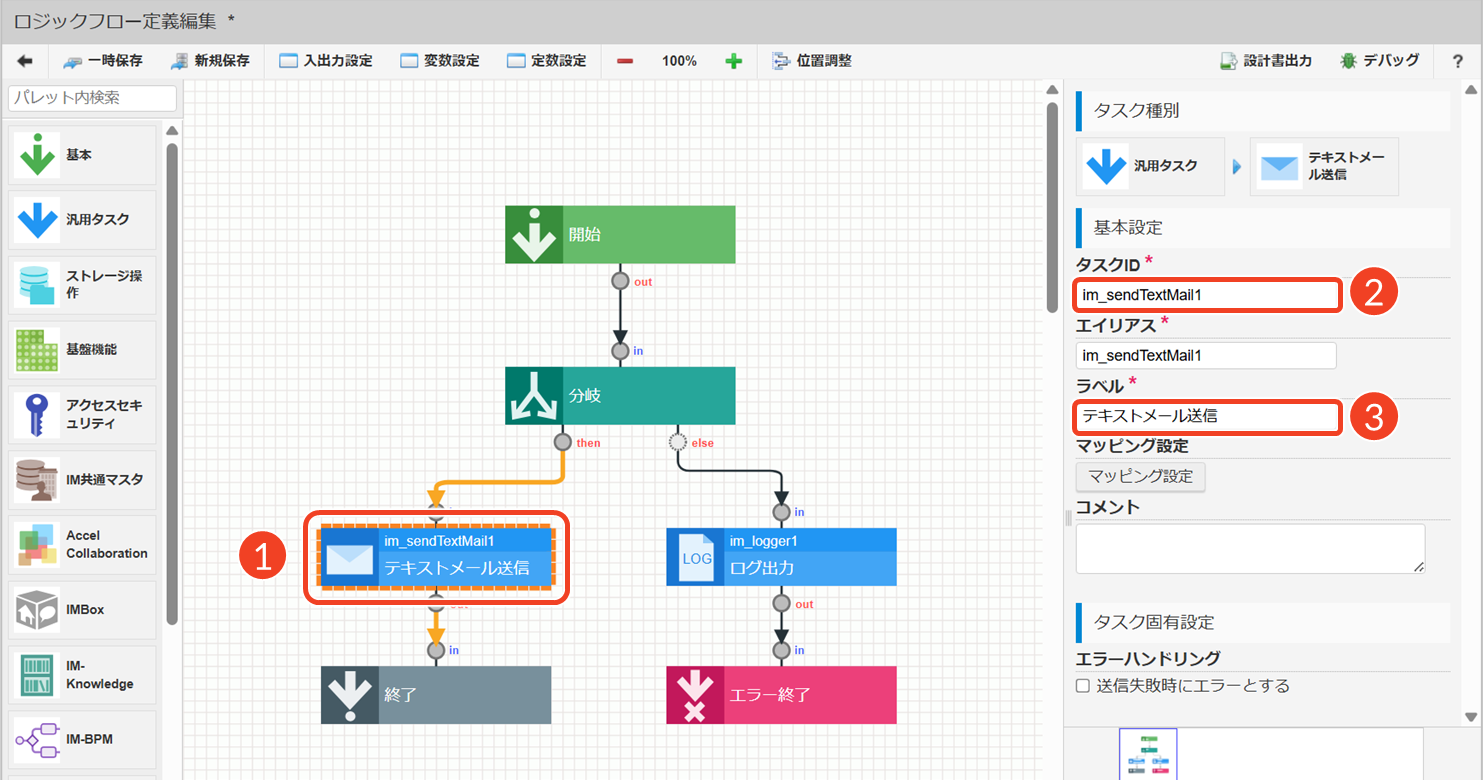Click the flow minimap thumbnail
This screenshot has width=1484, height=780.
[1148, 754]
